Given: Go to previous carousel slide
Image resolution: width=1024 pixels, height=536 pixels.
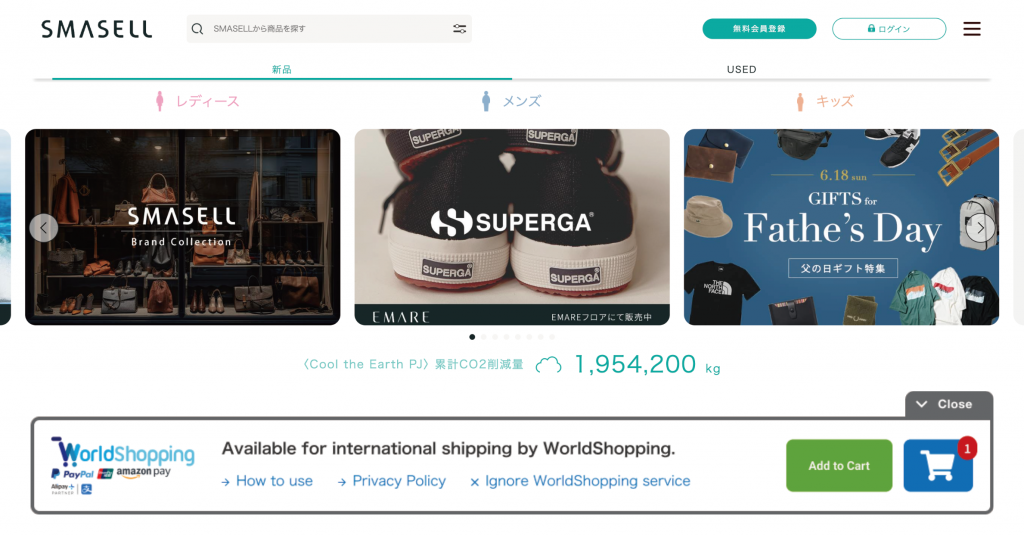Looking at the screenshot, I should pyautogui.click(x=44, y=228).
